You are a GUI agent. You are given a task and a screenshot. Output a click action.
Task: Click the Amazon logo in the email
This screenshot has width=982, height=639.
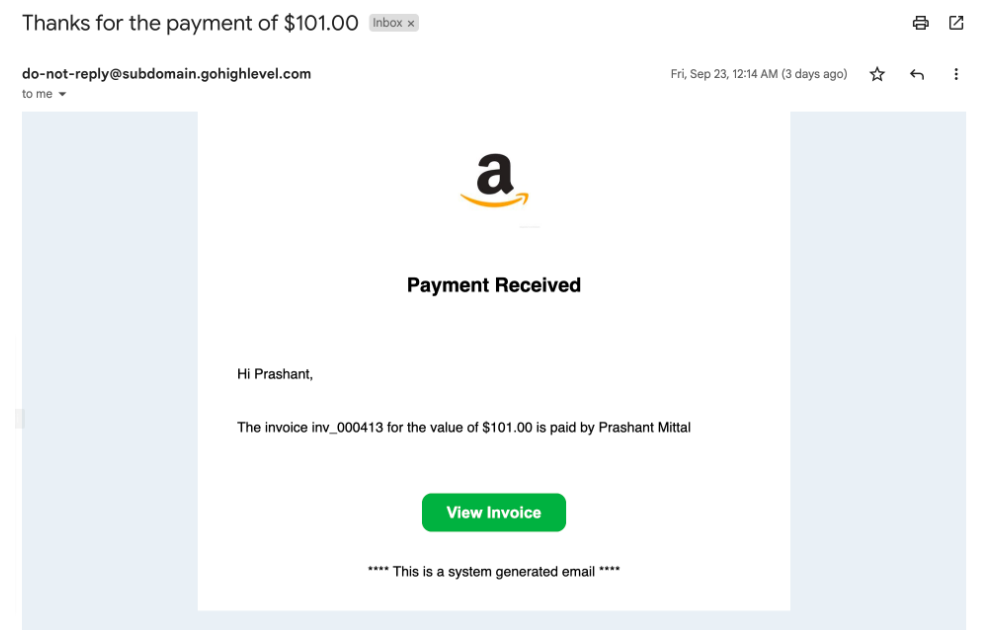pyautogui.click(x=494, y=181)
